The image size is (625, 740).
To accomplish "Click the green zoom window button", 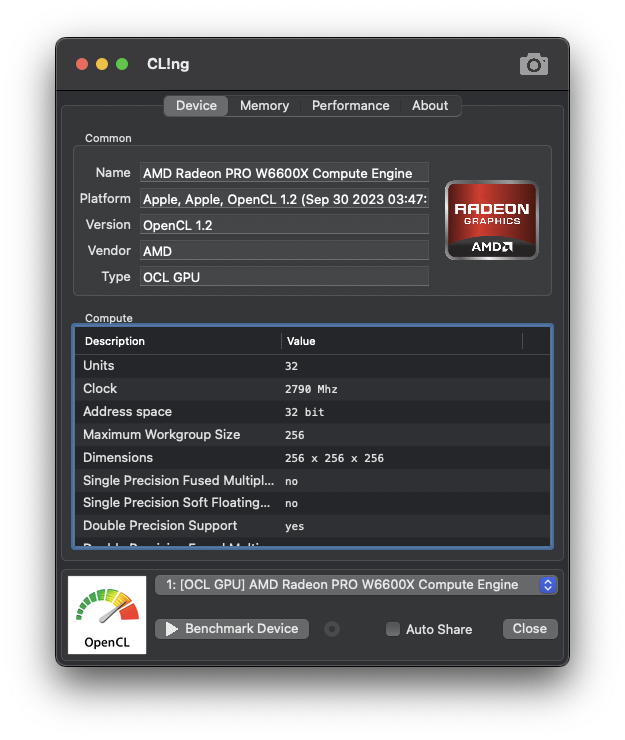I will point(122,64).
